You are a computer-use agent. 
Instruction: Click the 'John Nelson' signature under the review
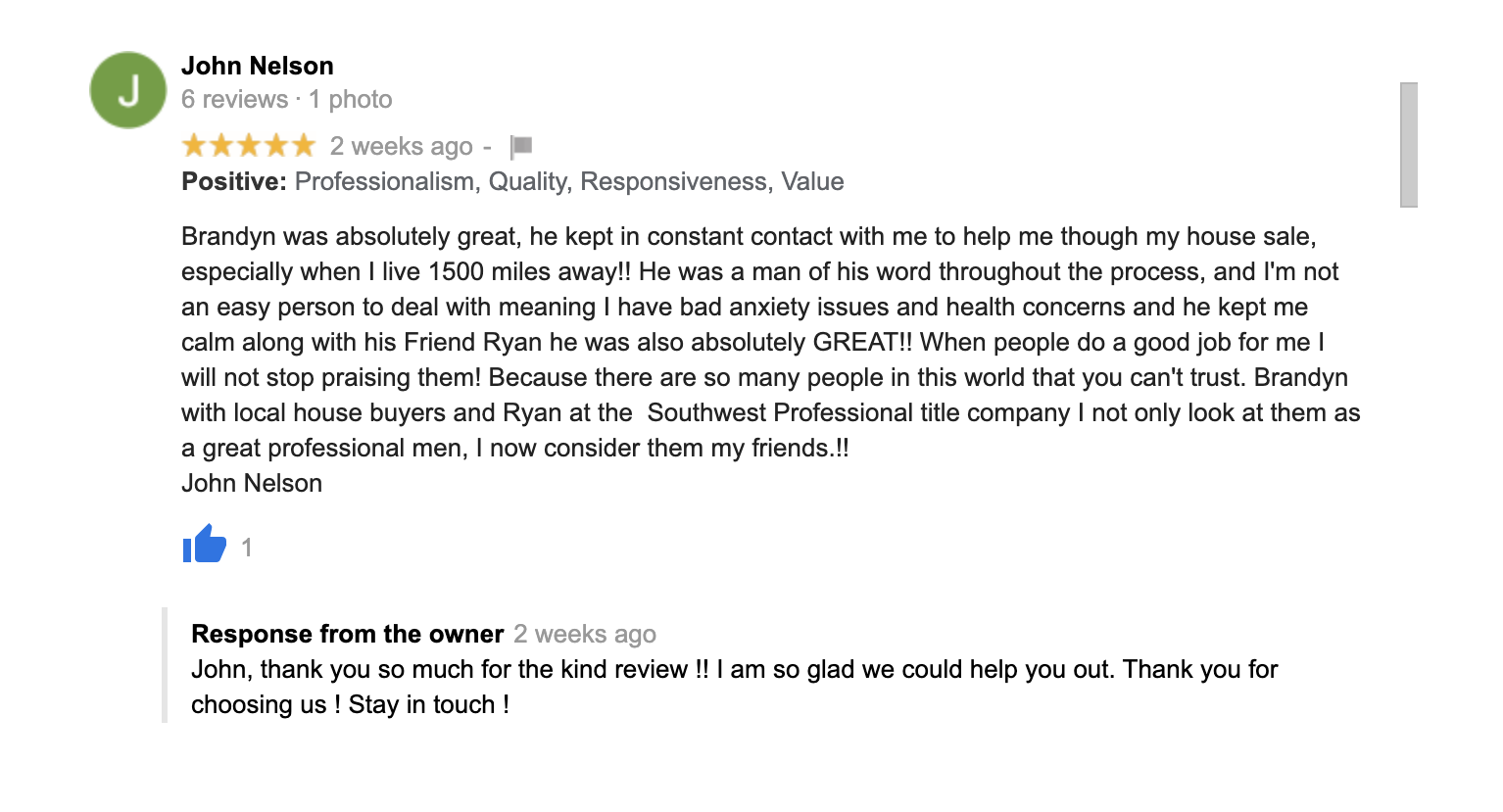pyautogui.click(x=252, y=483)
